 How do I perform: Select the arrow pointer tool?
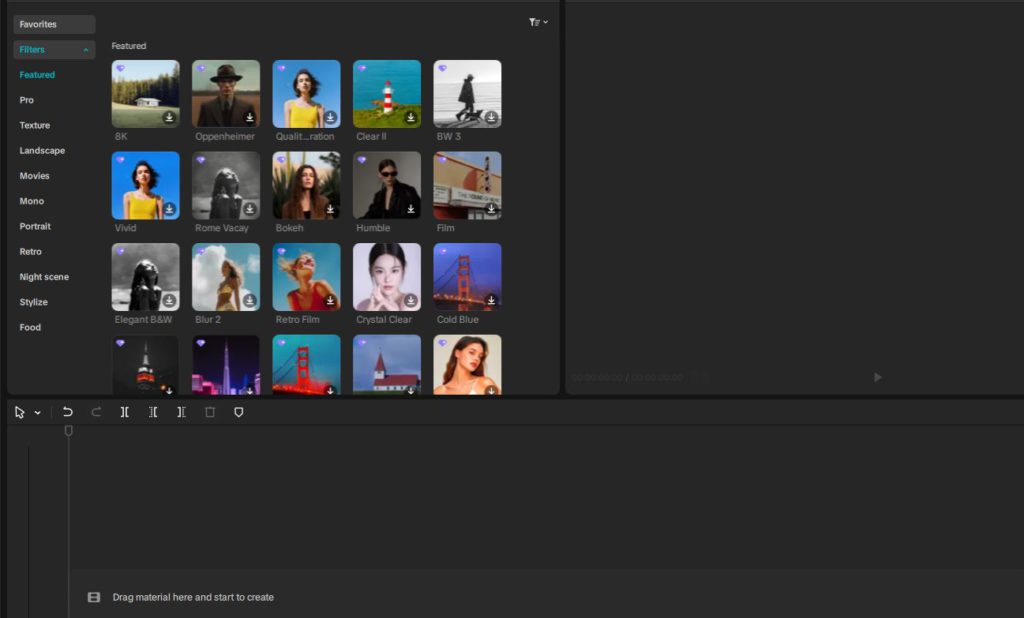pyautogui.click(x=20, y=412)
